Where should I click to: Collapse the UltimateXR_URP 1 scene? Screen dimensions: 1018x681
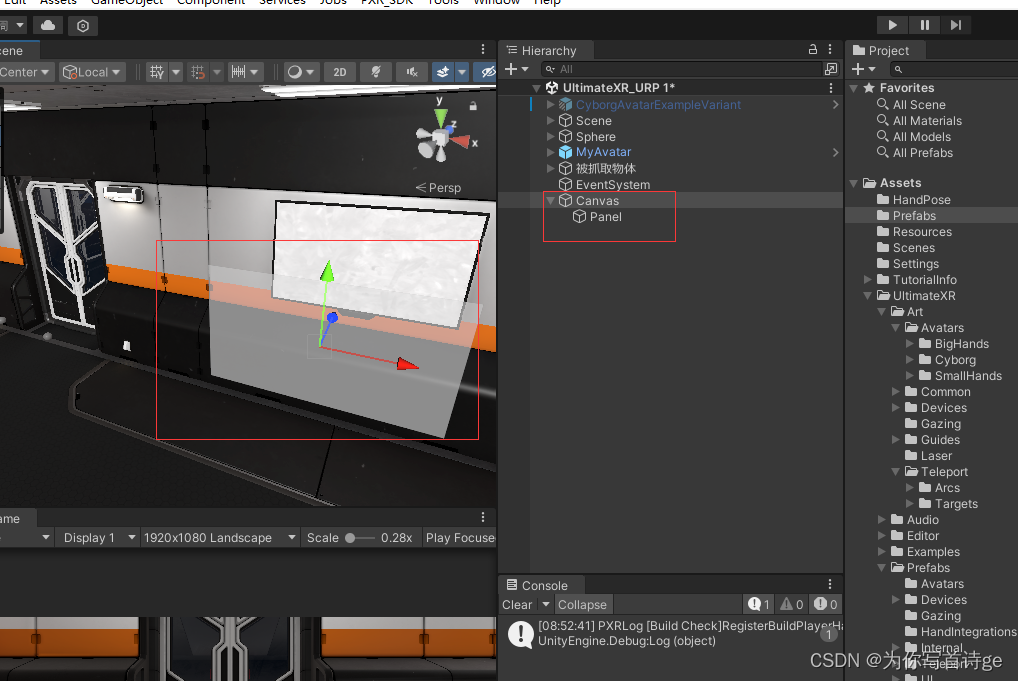pos(536,88)
